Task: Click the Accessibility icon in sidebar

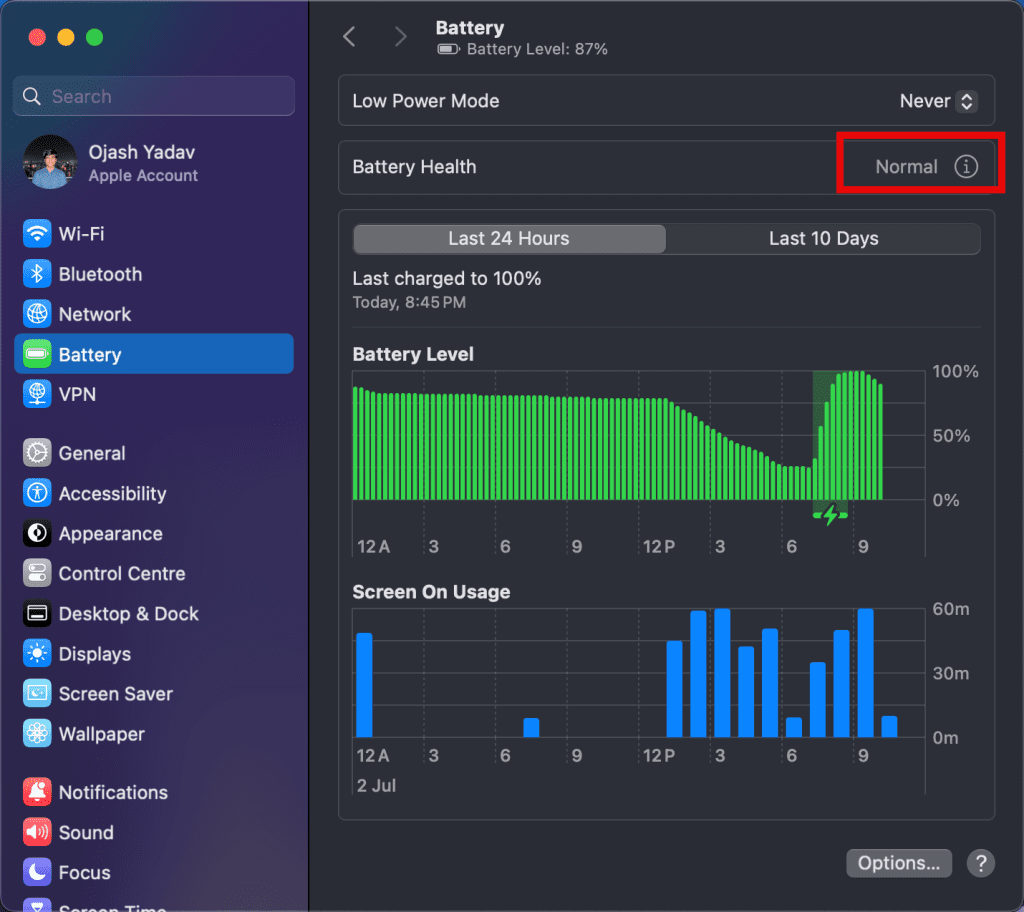Action: click(37, 493)
